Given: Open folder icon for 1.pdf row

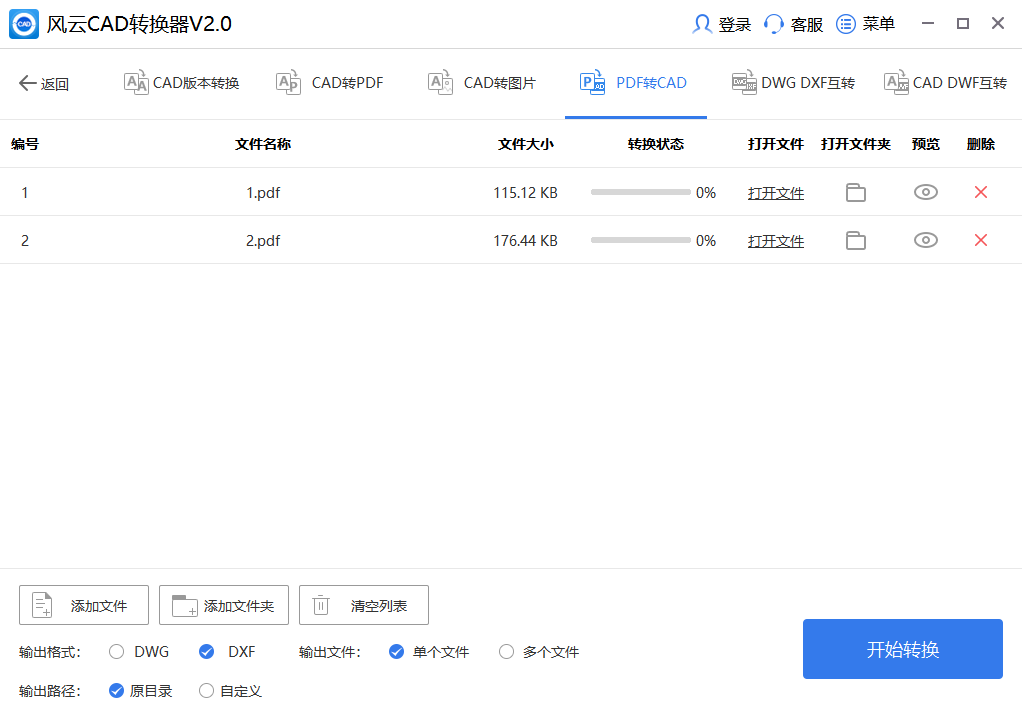Looking at the screenshot, I should 855,193.
